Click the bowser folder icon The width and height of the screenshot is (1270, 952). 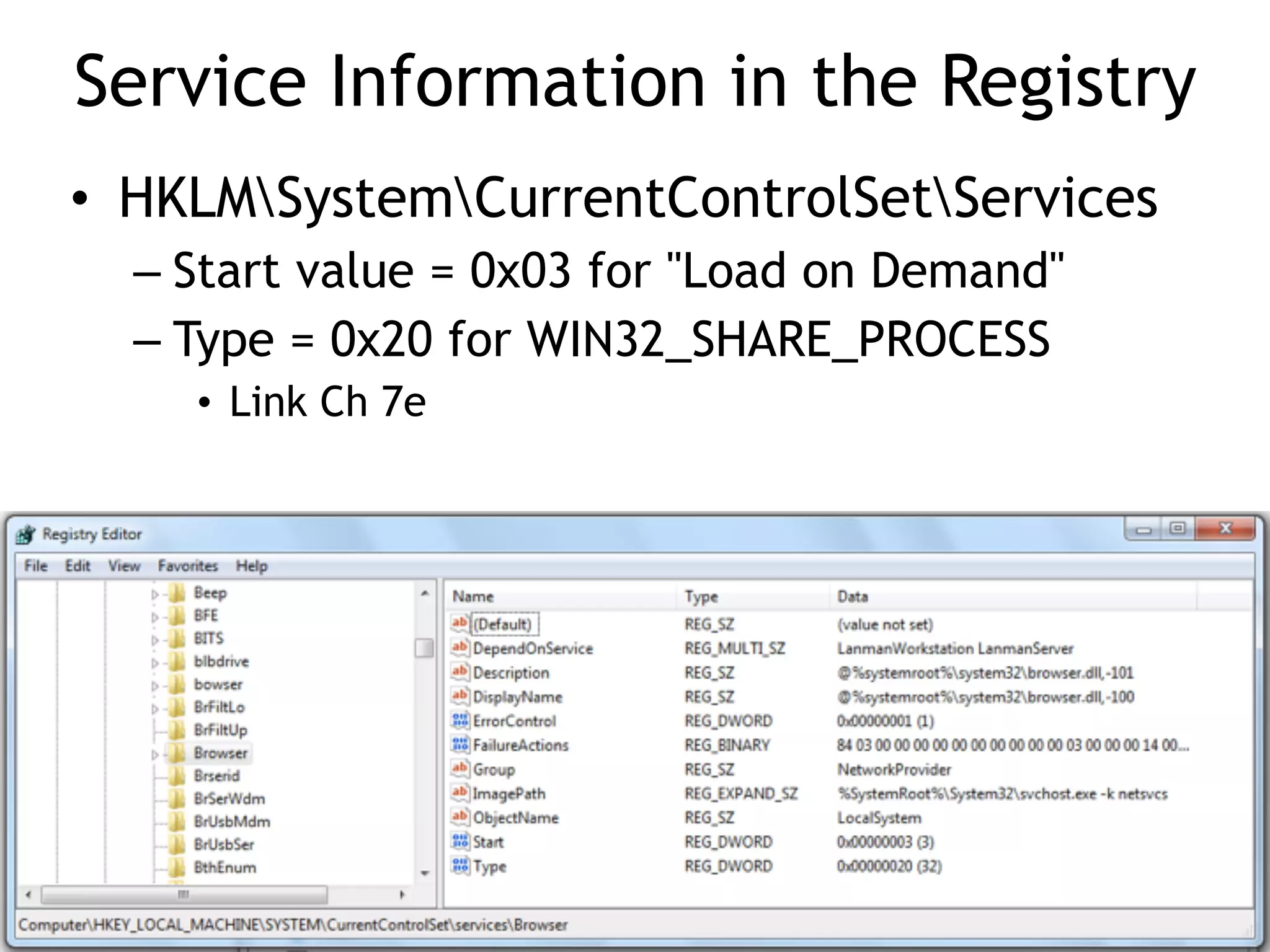(177, 685)
